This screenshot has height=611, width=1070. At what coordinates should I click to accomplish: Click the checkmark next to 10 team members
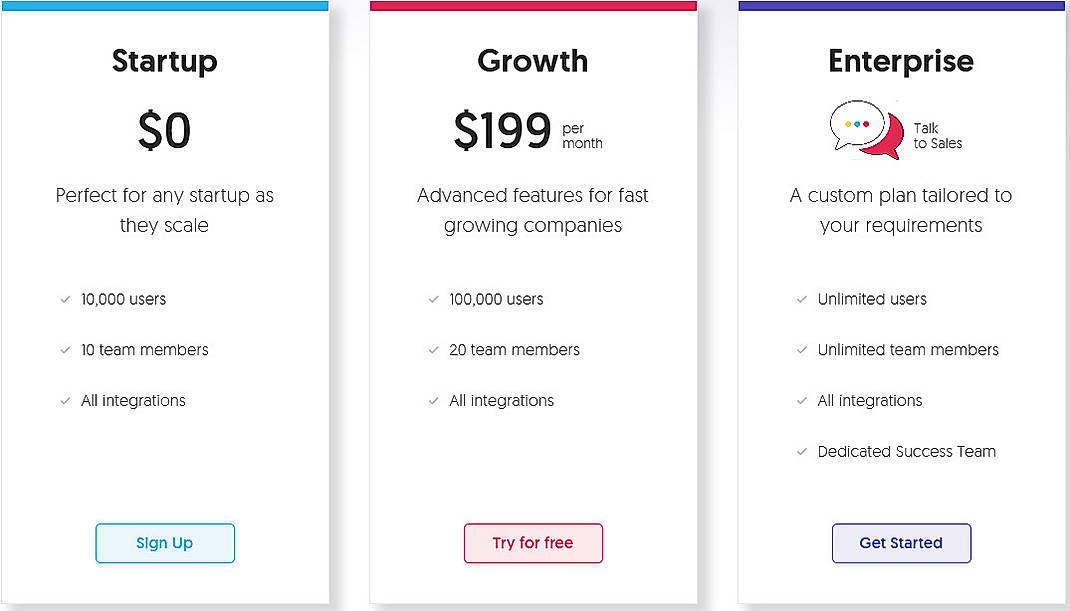click(x=63, y=350)
